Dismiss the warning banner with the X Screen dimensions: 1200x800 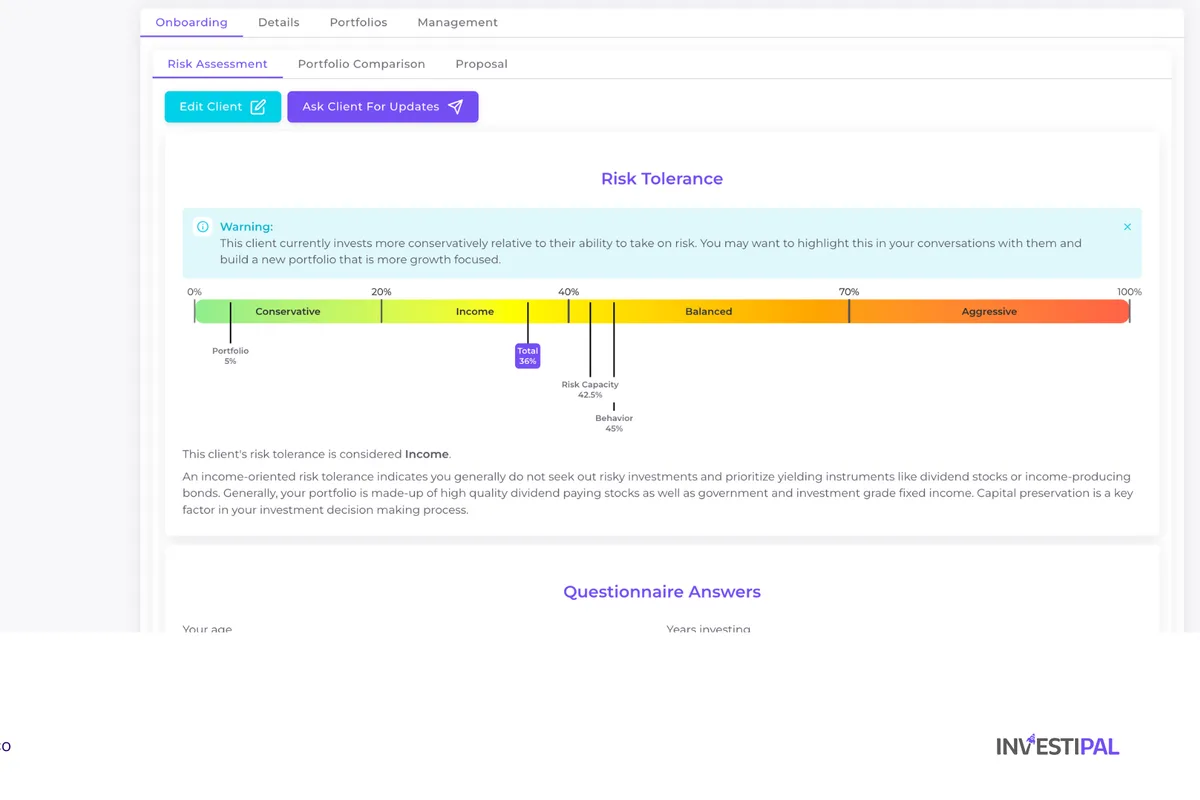coord(1127,227)
